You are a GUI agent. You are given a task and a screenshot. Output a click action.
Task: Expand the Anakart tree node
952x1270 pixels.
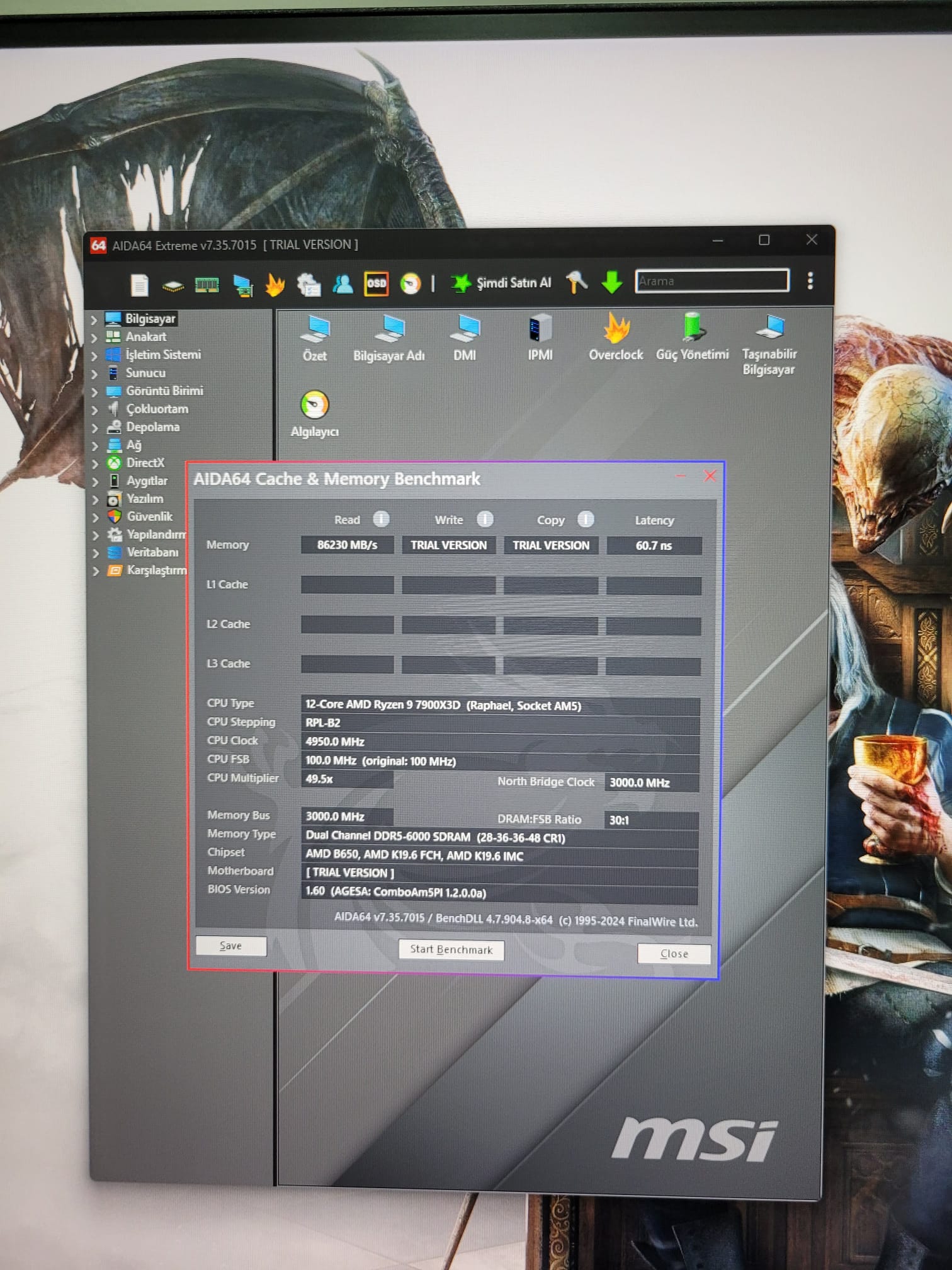click(94, 338)
